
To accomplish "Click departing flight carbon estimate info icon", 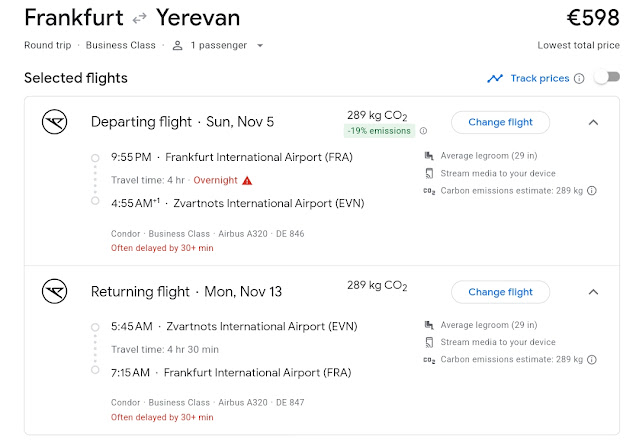I will tap(592, 191).
